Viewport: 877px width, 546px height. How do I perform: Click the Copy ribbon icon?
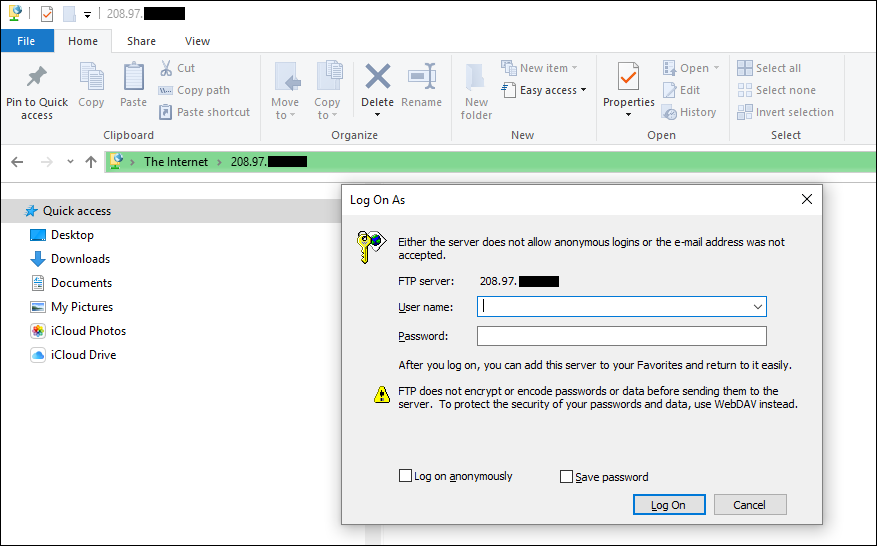click(91, 77)
